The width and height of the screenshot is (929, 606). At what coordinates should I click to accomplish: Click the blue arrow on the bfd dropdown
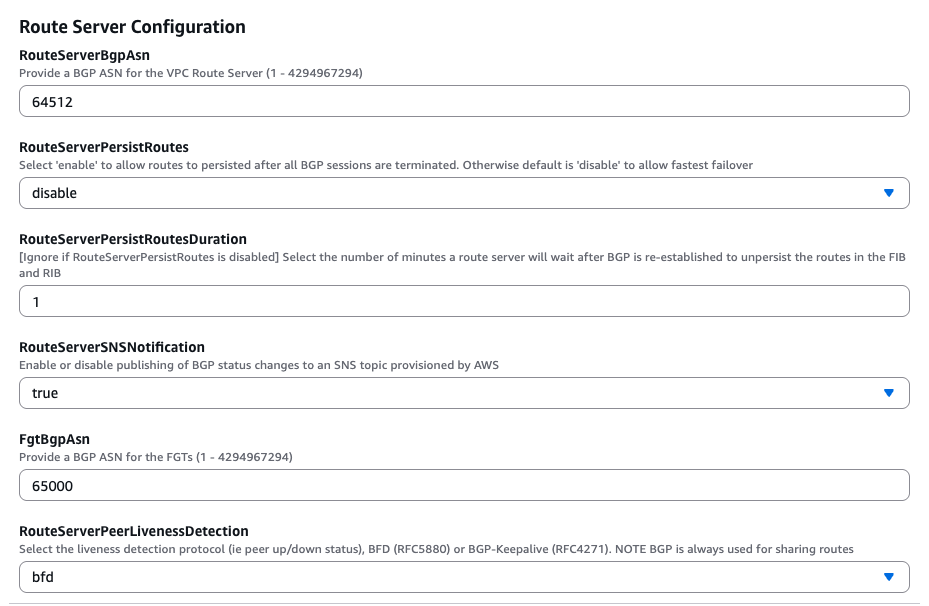click(888, 577)
